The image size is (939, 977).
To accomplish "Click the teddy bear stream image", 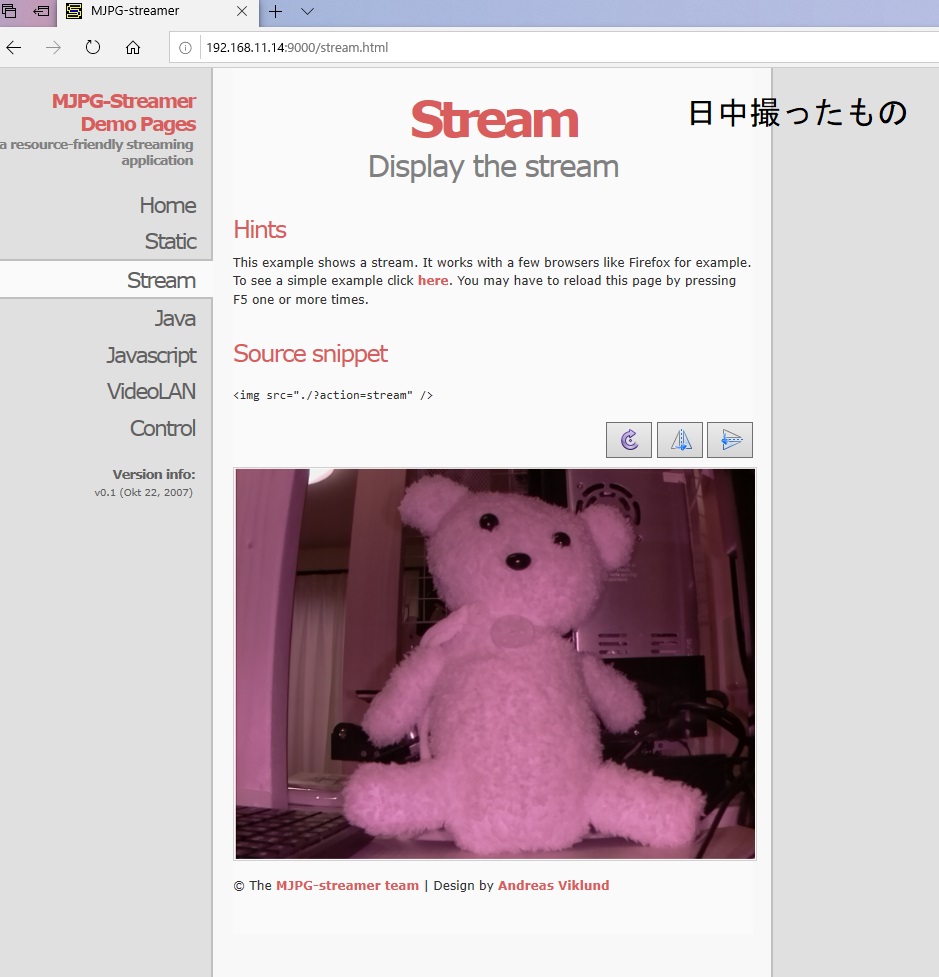I will pos(495,664).
